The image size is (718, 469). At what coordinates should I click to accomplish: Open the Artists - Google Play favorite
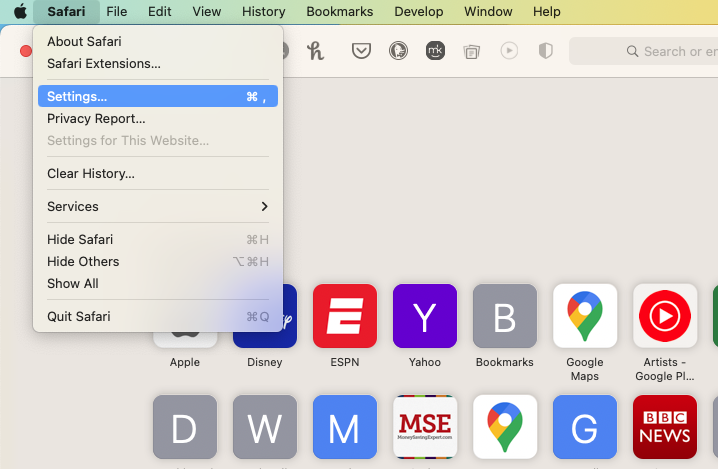click(665, 316)
